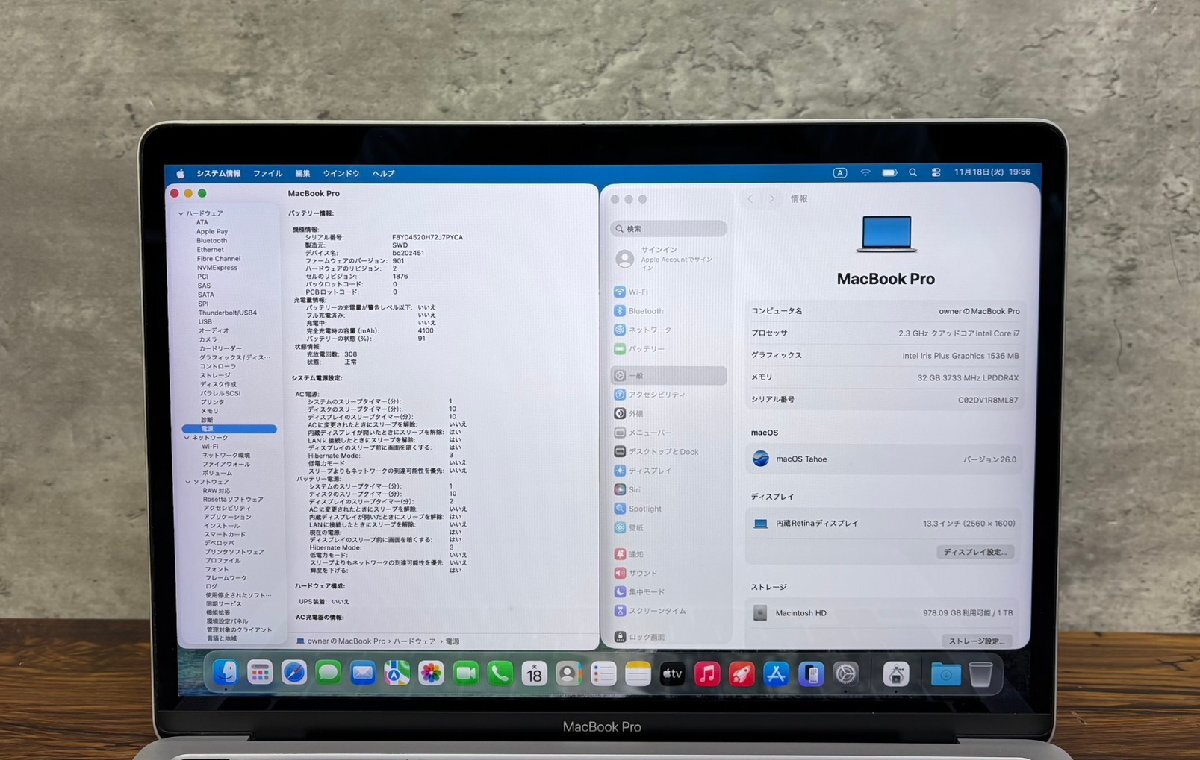Open Photos app in Dock

[431, 674]
